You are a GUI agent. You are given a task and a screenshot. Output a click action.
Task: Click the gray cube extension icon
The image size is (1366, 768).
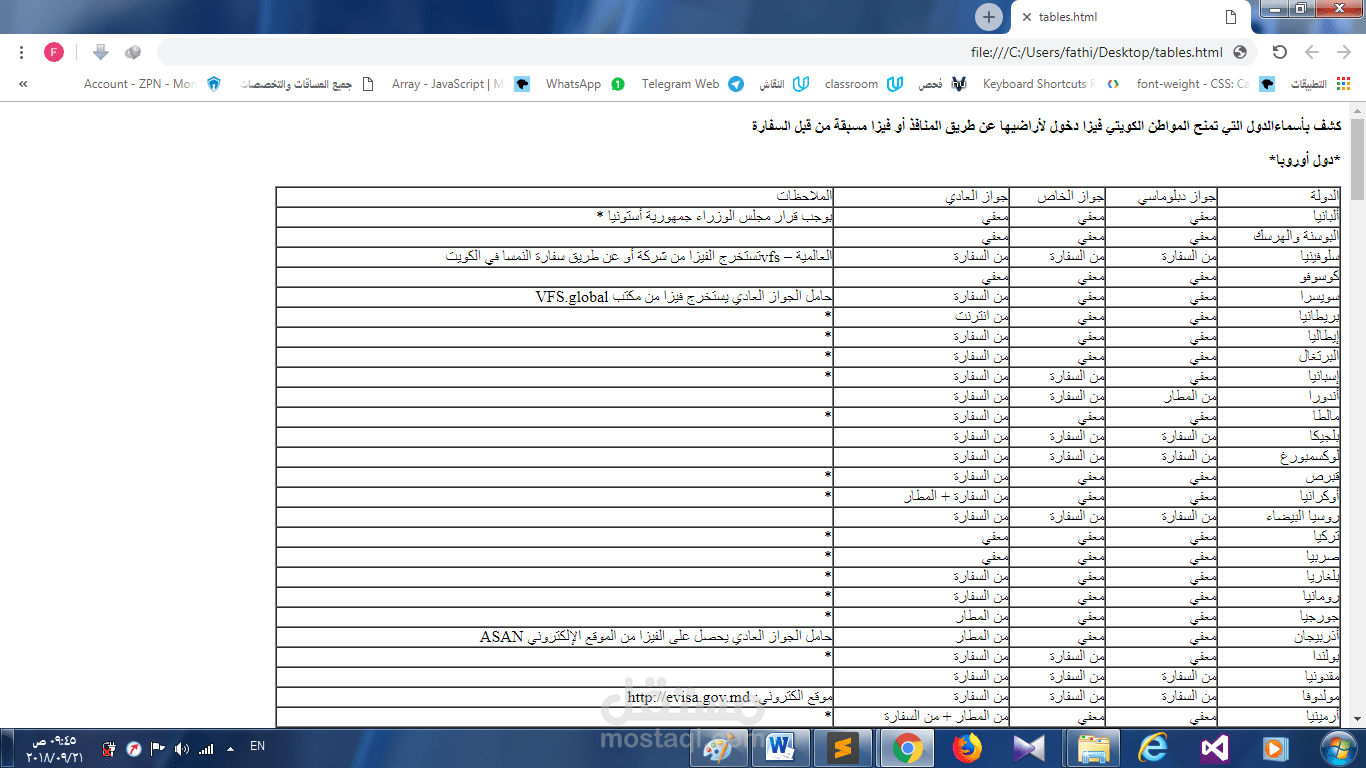(133, 52)
